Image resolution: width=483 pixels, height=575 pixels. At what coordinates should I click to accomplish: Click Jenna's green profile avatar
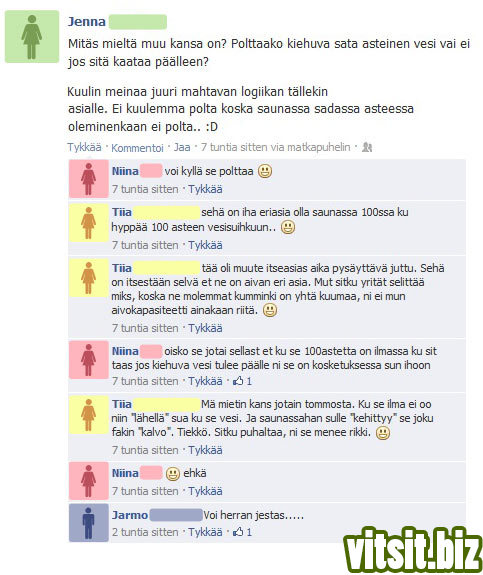(32, 37)
